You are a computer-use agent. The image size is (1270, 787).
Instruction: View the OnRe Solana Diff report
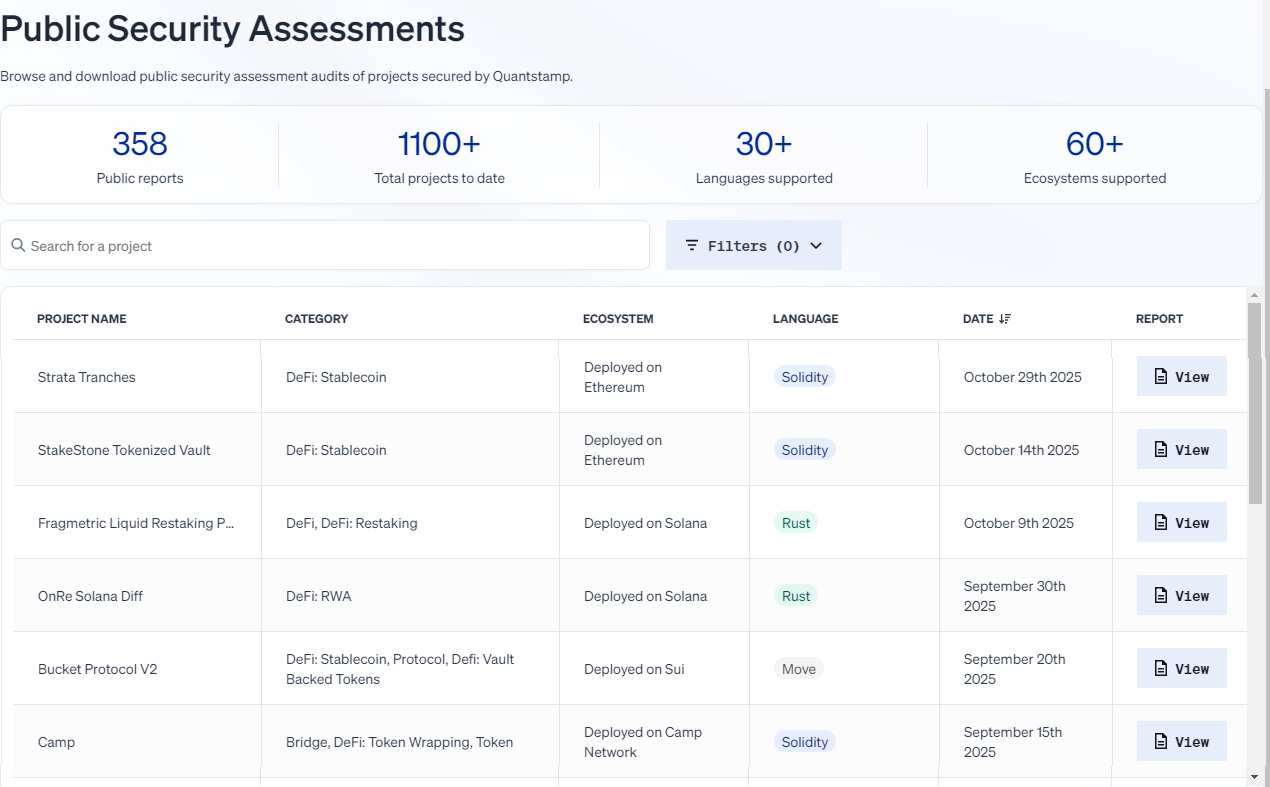pos(1181,596)
